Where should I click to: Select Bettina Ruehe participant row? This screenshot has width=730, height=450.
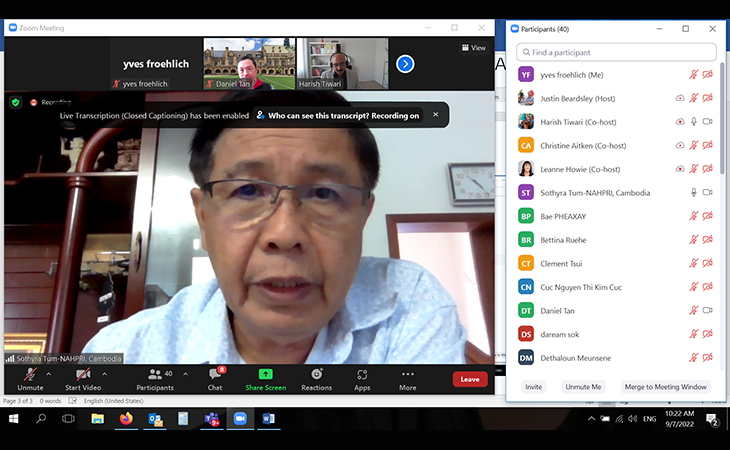pos(616,240)
